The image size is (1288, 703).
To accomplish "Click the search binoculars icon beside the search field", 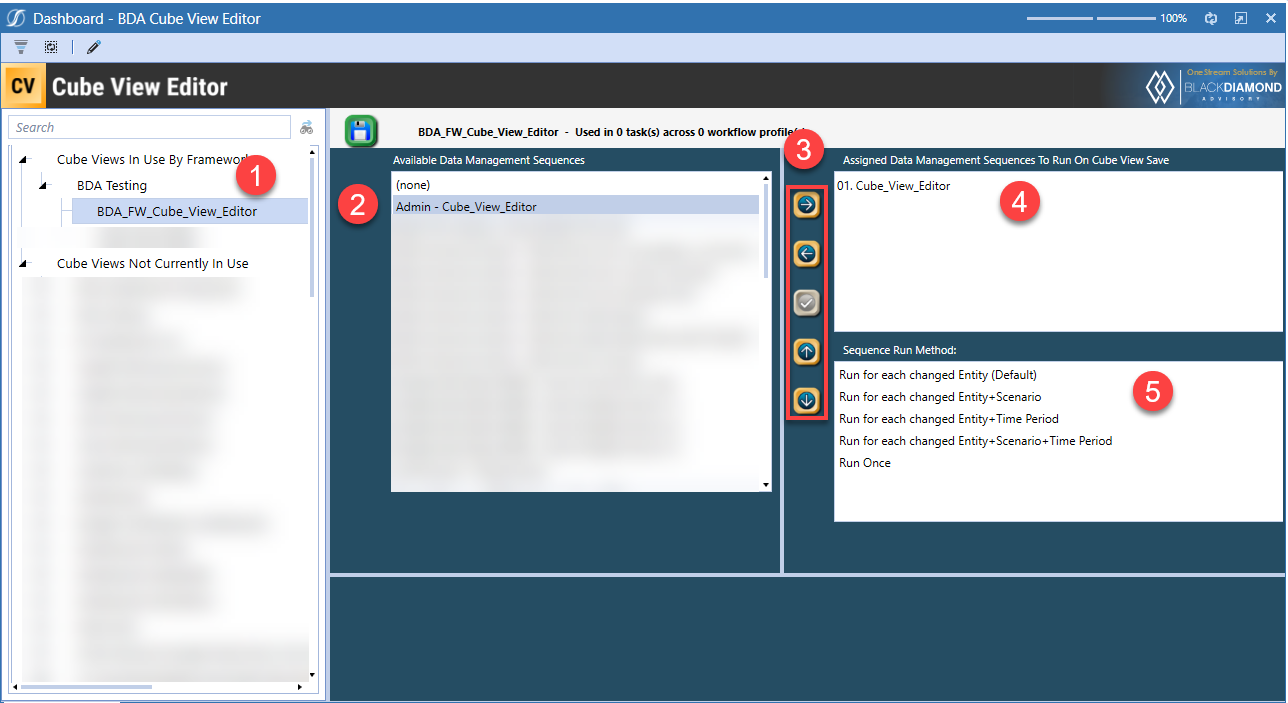I will click(x=307, y=127).
